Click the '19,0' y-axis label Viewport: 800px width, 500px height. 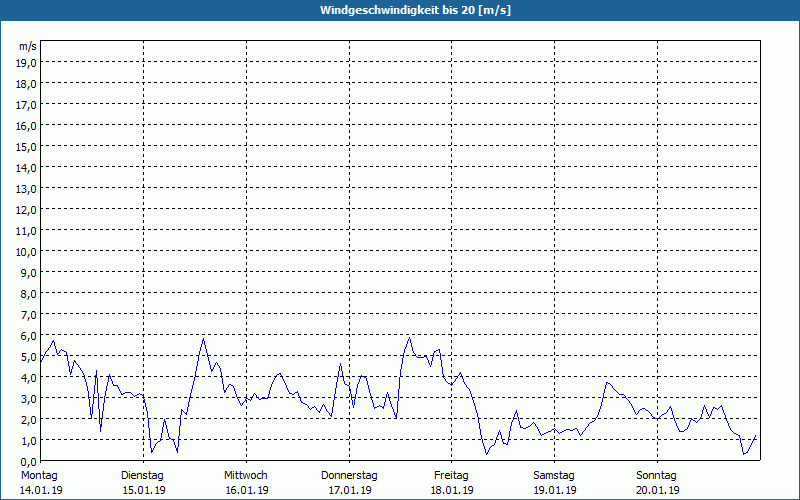(x=27, y=63)
